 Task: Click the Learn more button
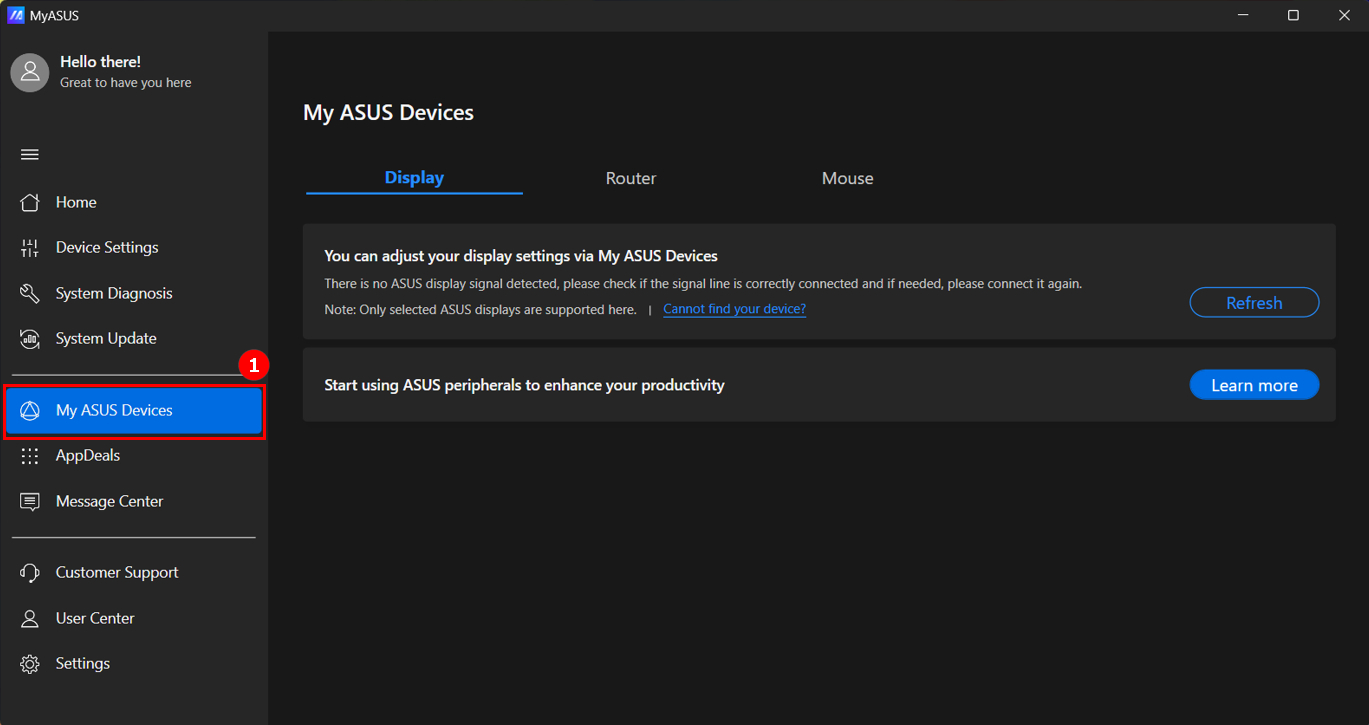click(x=1254, y=385)
